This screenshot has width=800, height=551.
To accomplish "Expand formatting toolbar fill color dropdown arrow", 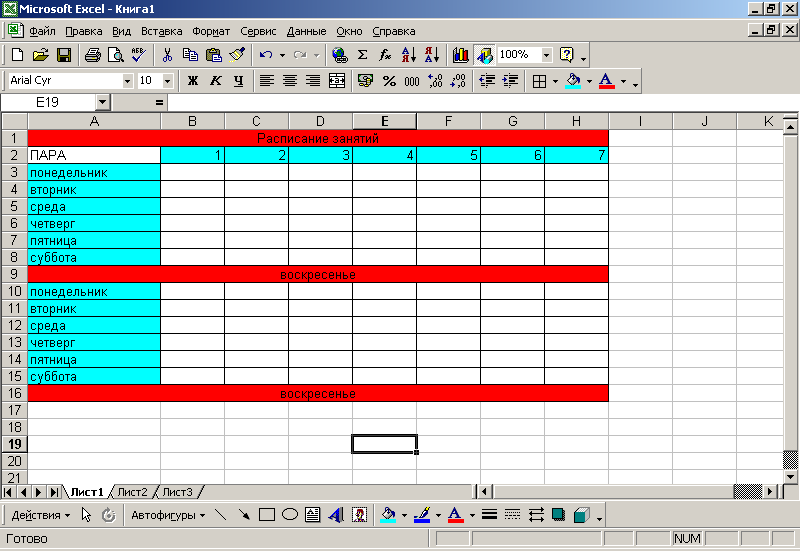I will click(x=589, y=81).
